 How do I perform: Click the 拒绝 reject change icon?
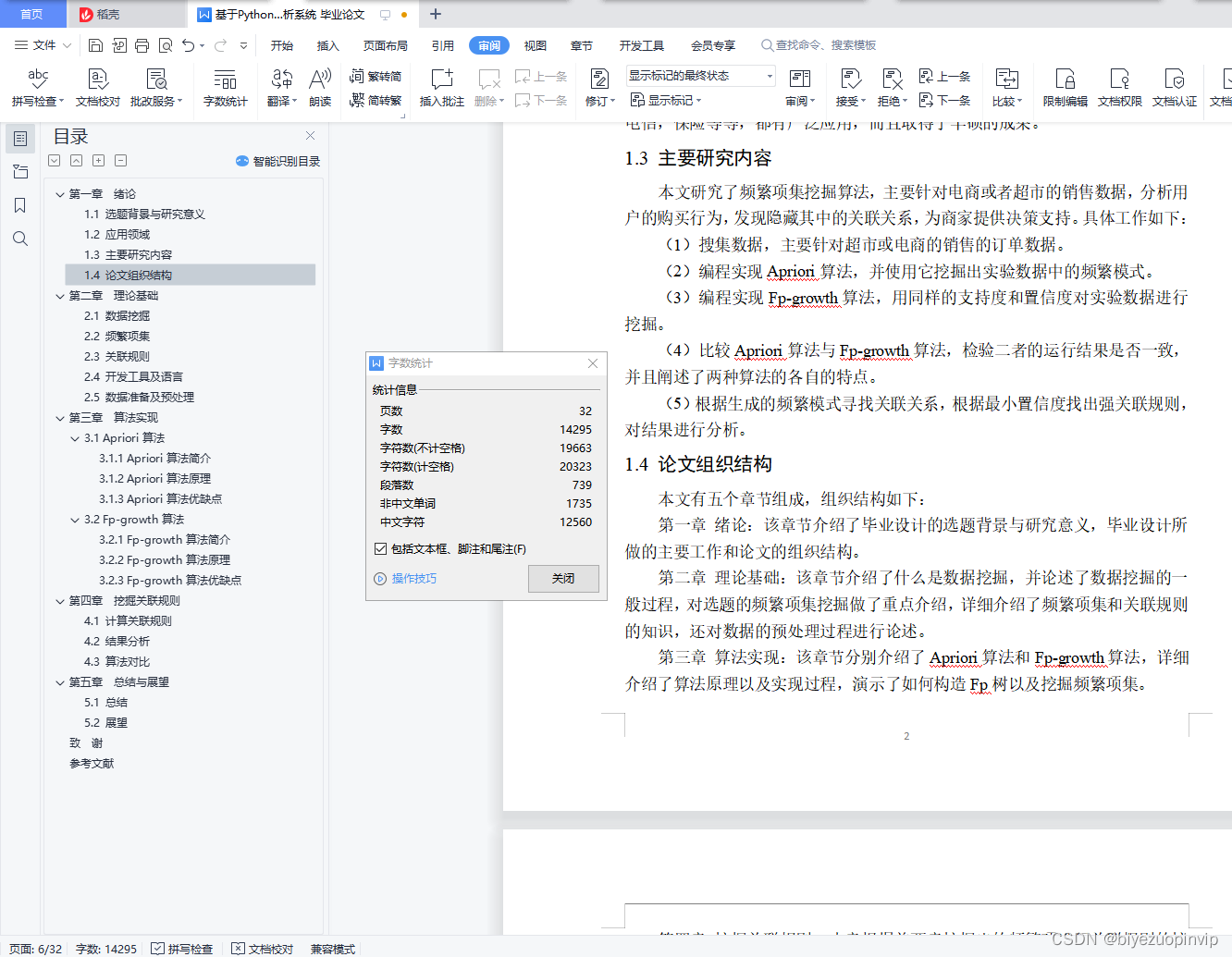[x=893, y=79]
